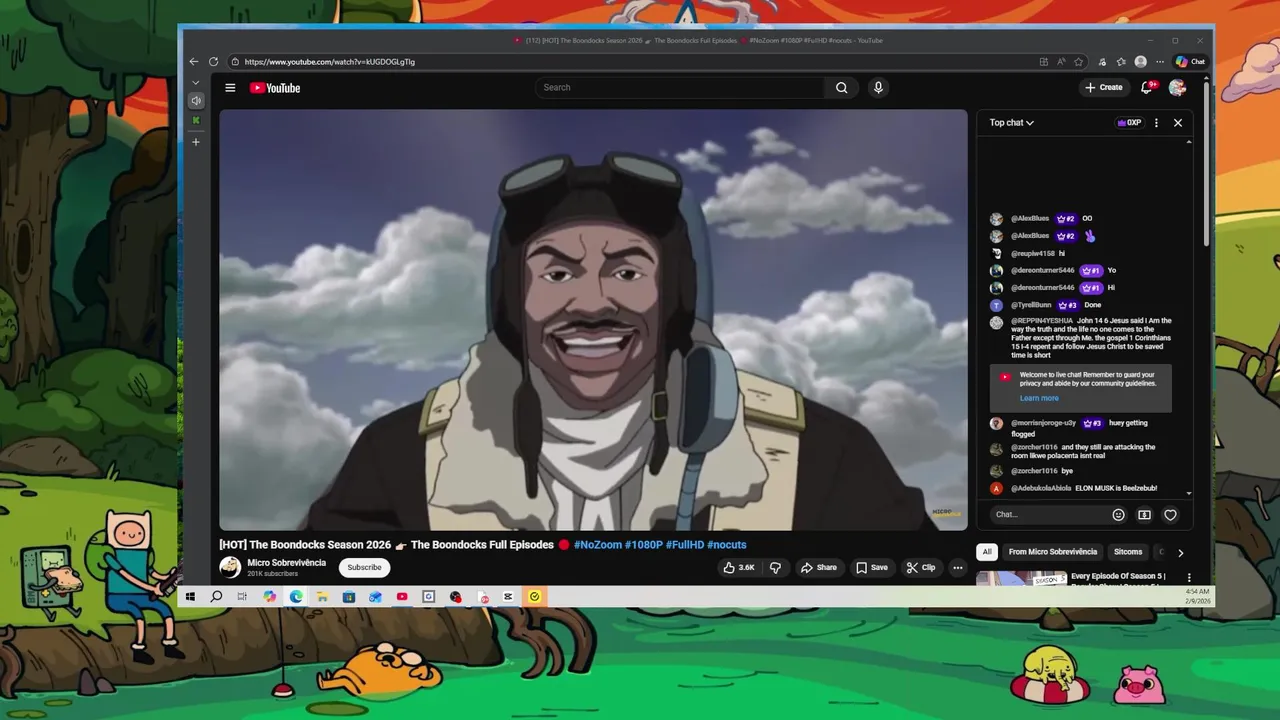This screenshot has width=1280, height=720.
Task: Open the channel avatar below the video
Action: point(230,567)
